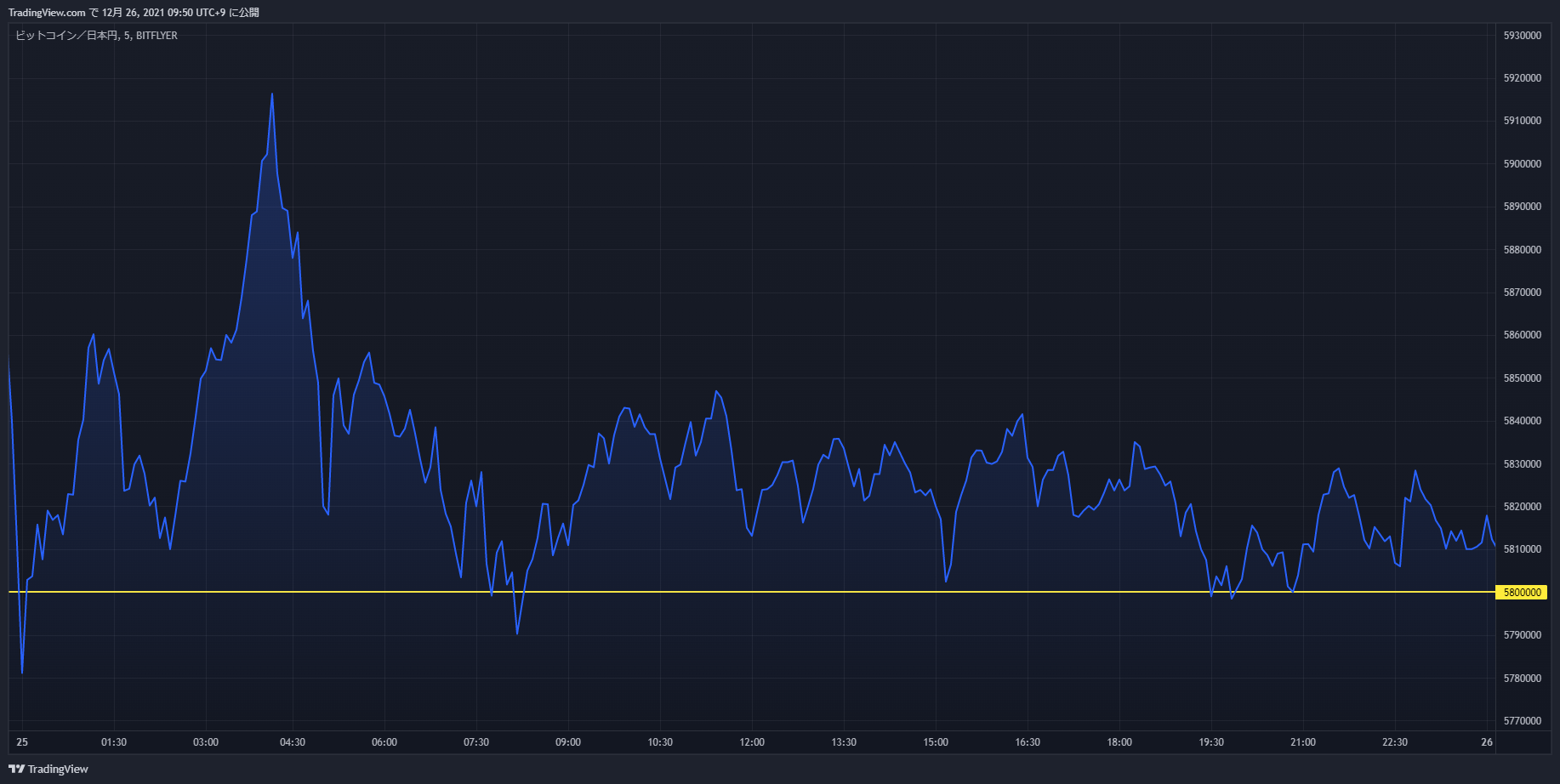This screenshot has height=784, width=1560.
Task: Click the highest price peak near 04:30
Action: click(272, 94)
